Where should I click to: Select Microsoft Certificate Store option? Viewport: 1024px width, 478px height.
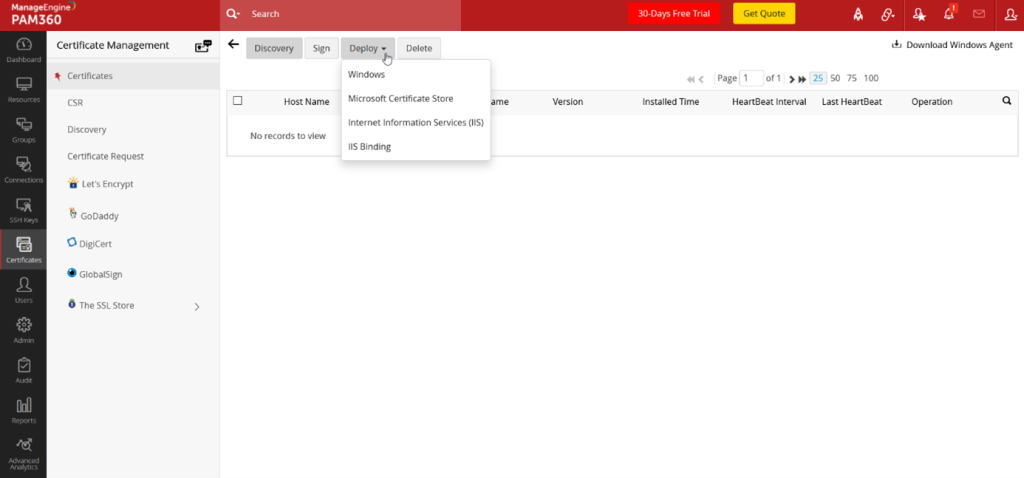[x=400, y=99]
